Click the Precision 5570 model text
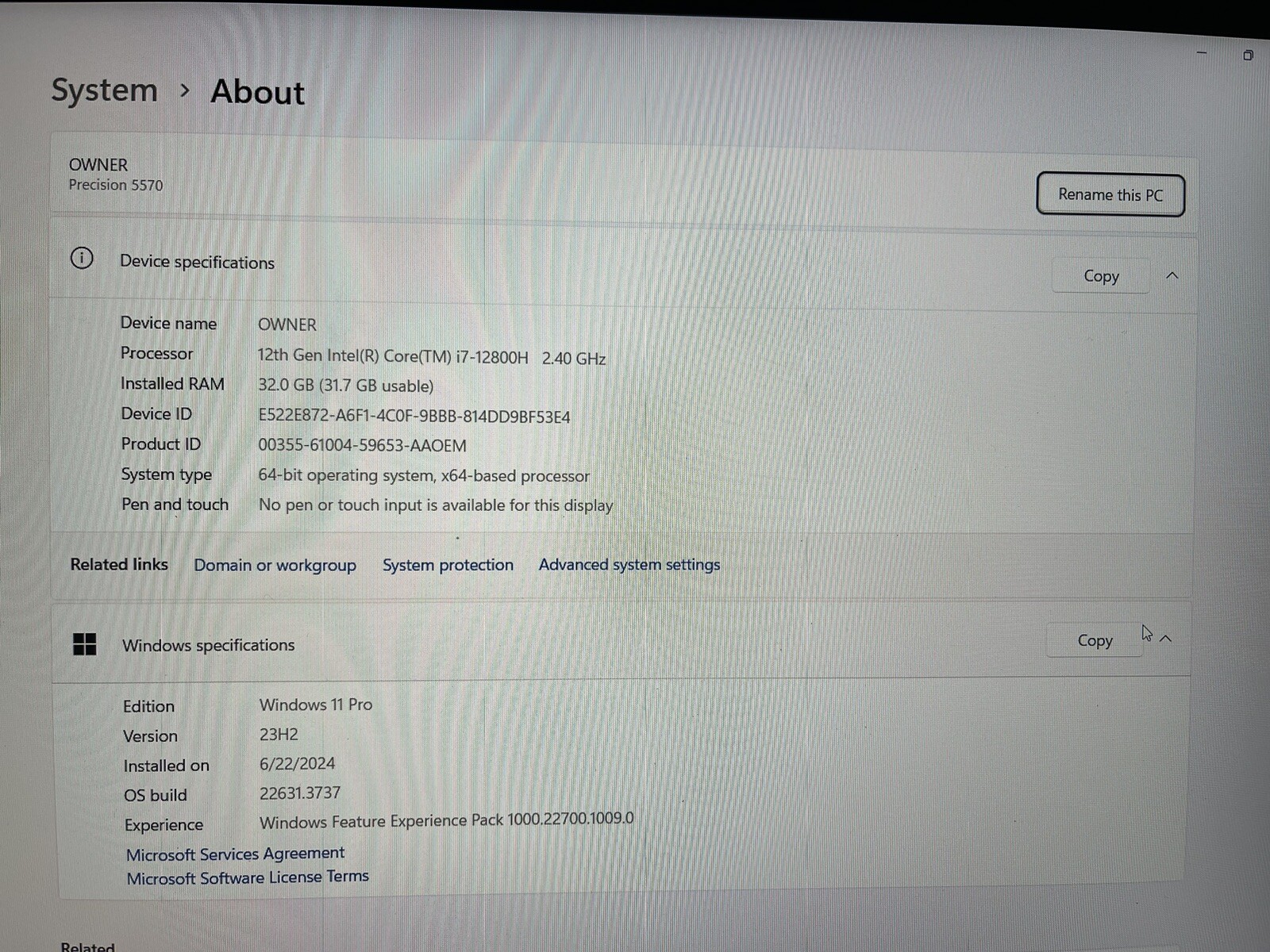Viewport: 1270px width, 952px height. click(116, 185)
